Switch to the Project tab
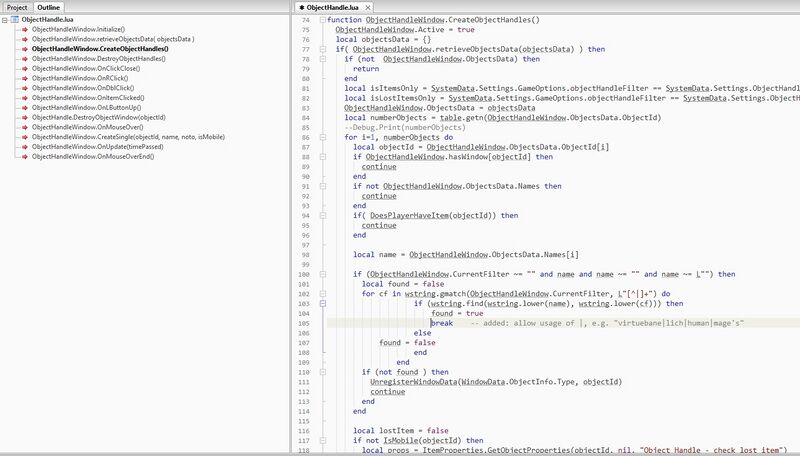The image size is (800, 456). (17, 8)
